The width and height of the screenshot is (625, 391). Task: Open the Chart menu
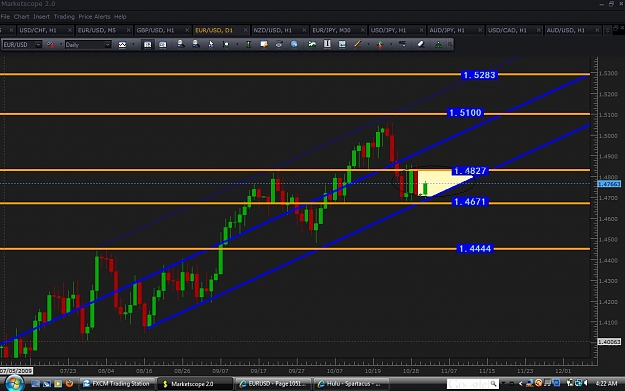[22, 17]
